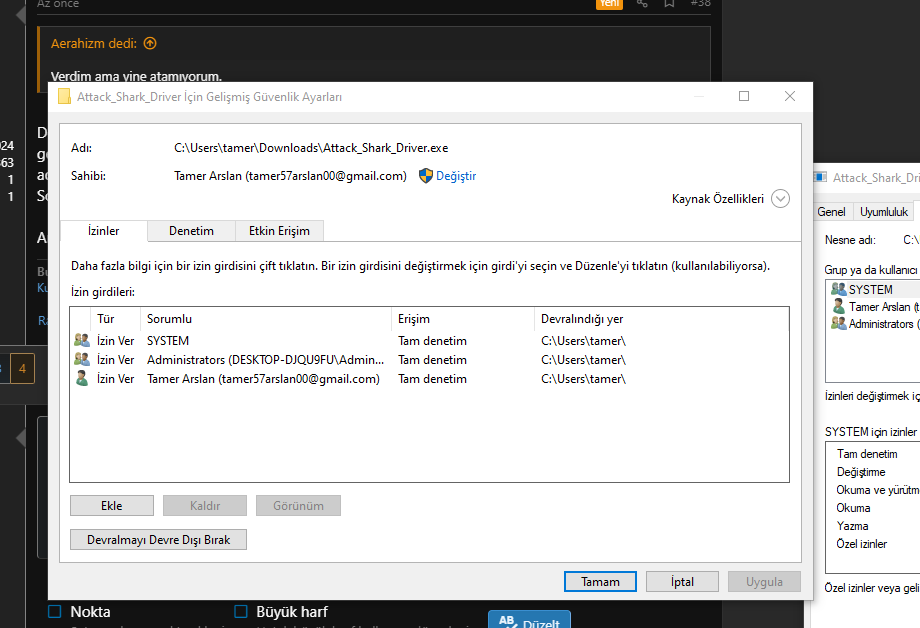Click the forum share icon
Viewport: 920px width, 628px height.
coord(642,4)
